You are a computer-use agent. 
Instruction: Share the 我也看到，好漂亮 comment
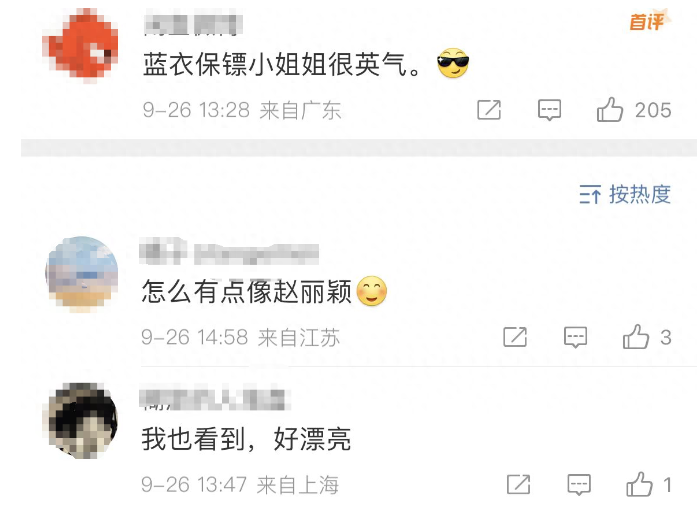[x=519, y=485]
